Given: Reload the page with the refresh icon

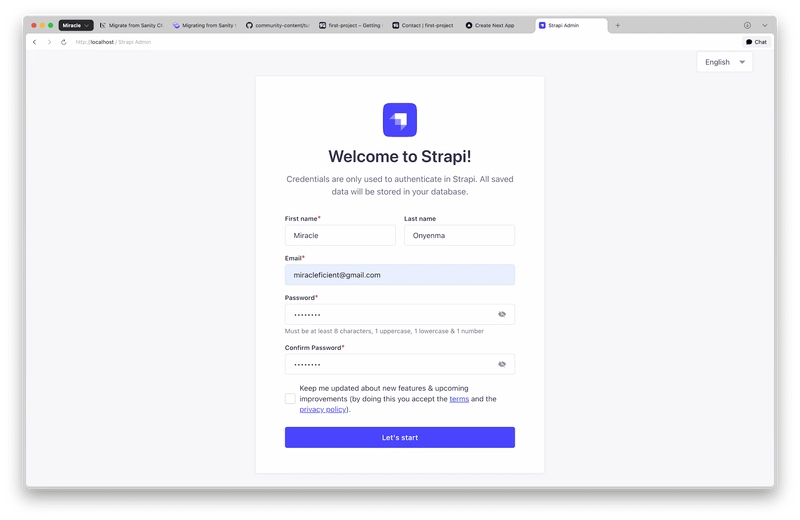Looking at the screenshot, I should pos(64,42).
